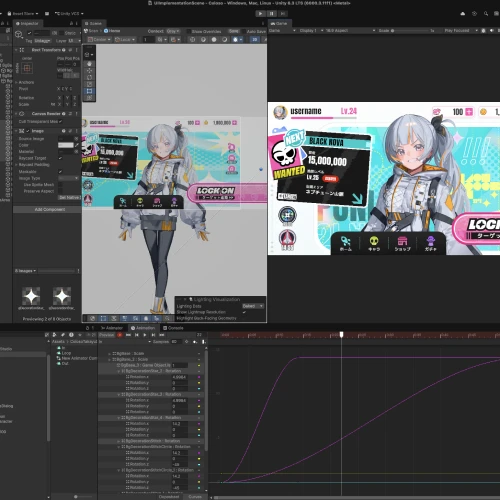Go to last keyframe in Animation
Viewport: 500px width, 500px height.
162,335
